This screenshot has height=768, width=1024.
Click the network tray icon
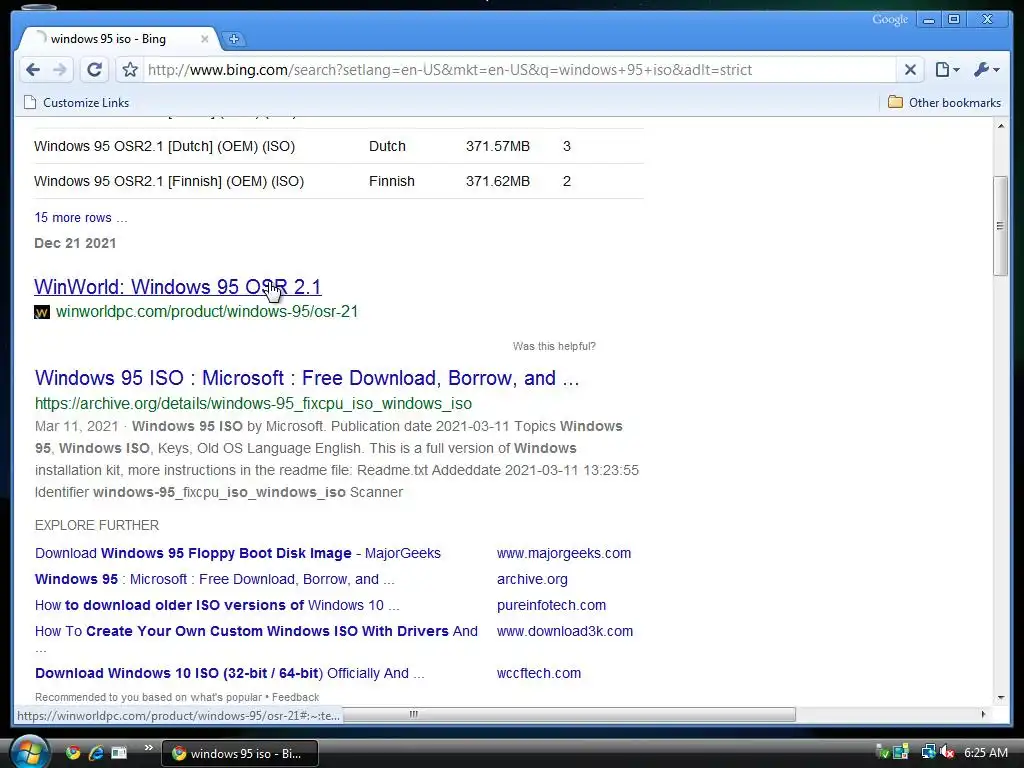[928, 753]
